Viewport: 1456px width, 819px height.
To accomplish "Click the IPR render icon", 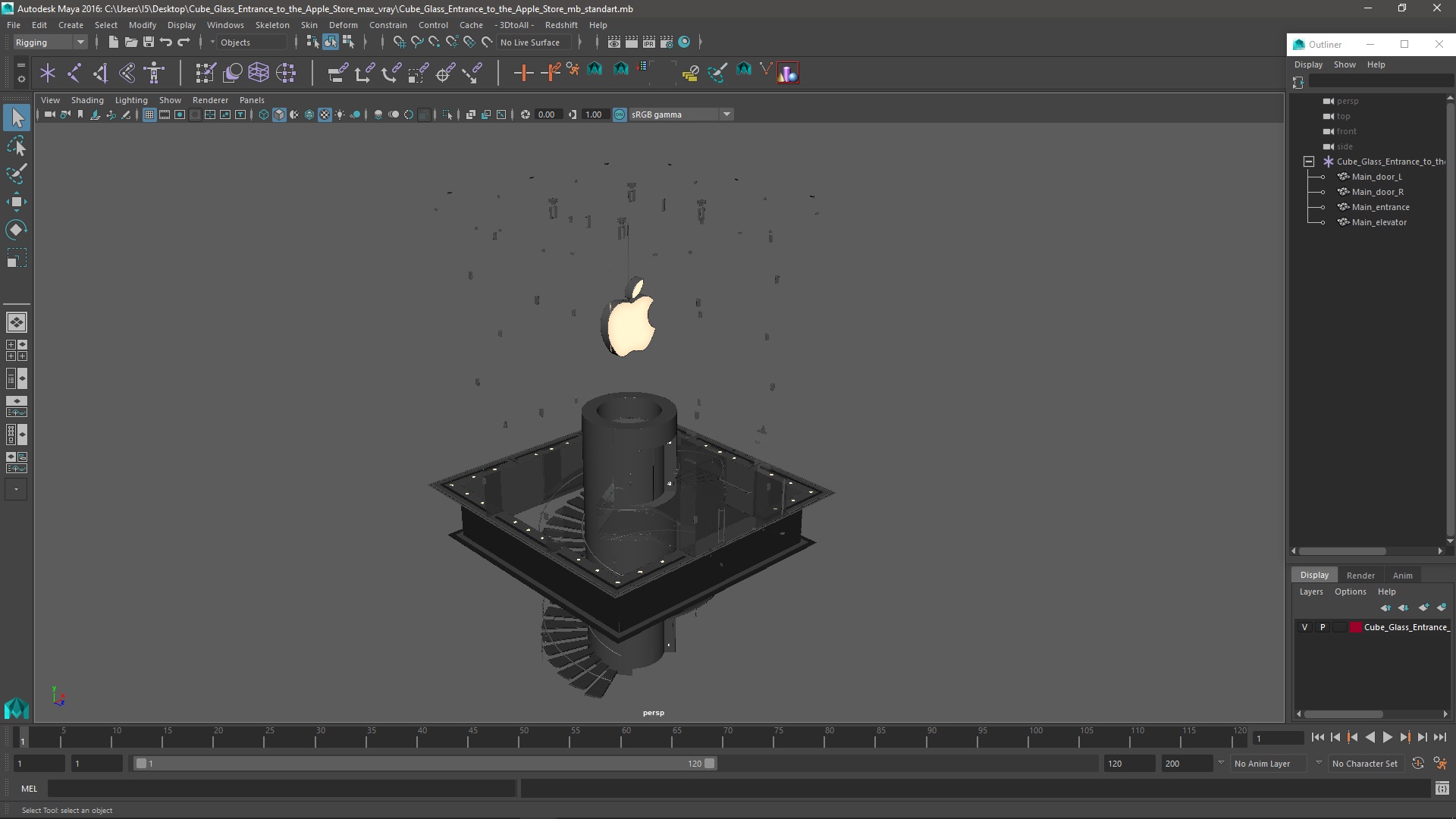I will pos(649,42).
